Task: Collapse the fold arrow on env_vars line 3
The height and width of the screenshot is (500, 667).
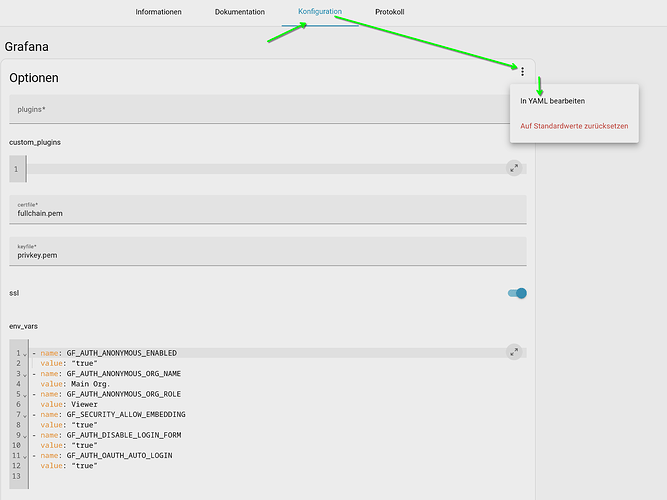Action: (x=25, y=374)
